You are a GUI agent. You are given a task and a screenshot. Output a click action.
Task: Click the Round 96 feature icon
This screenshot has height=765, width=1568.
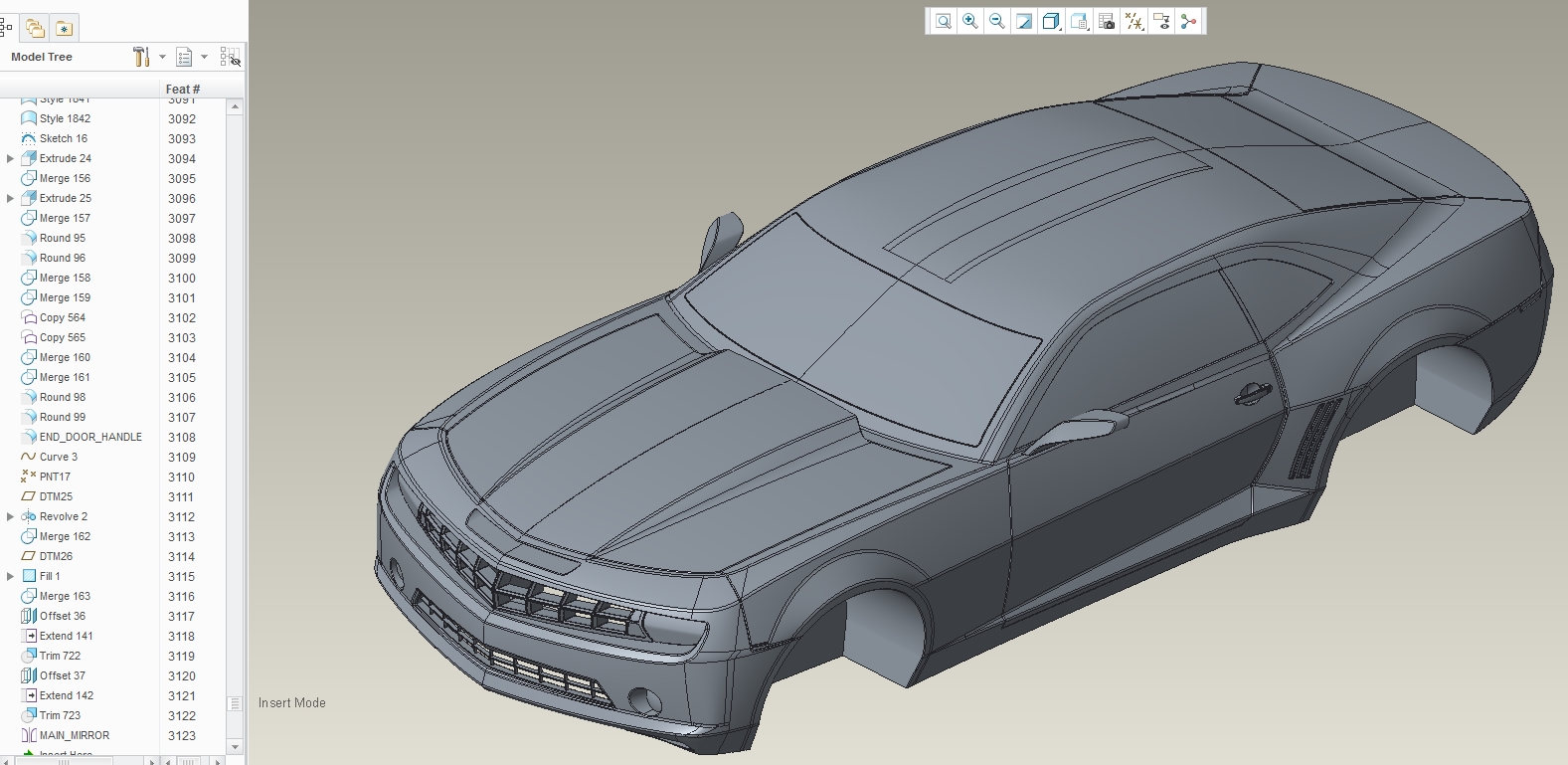[x=29, y=258]
